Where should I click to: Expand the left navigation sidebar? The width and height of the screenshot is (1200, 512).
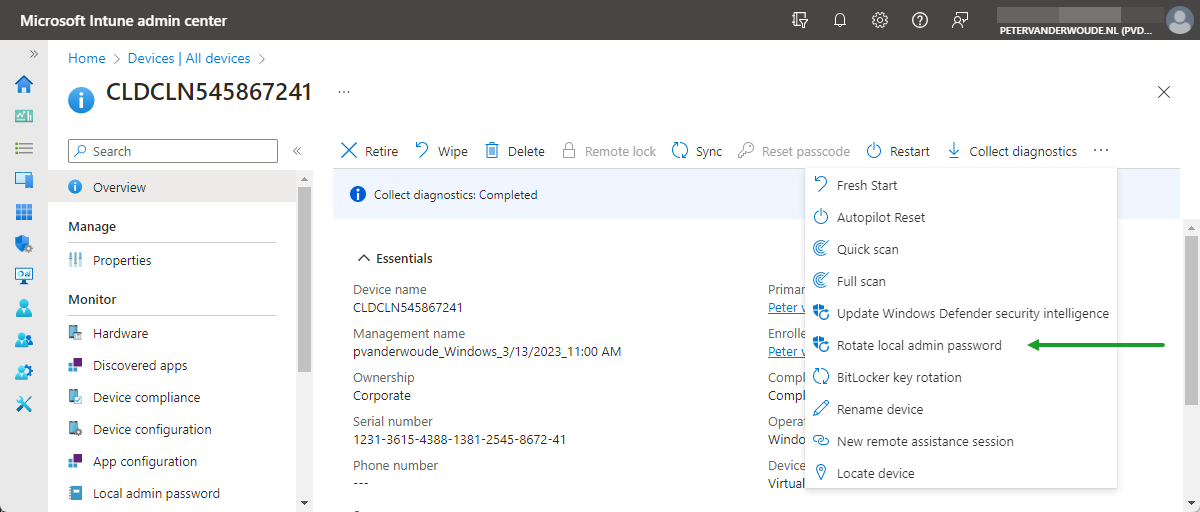33,54
